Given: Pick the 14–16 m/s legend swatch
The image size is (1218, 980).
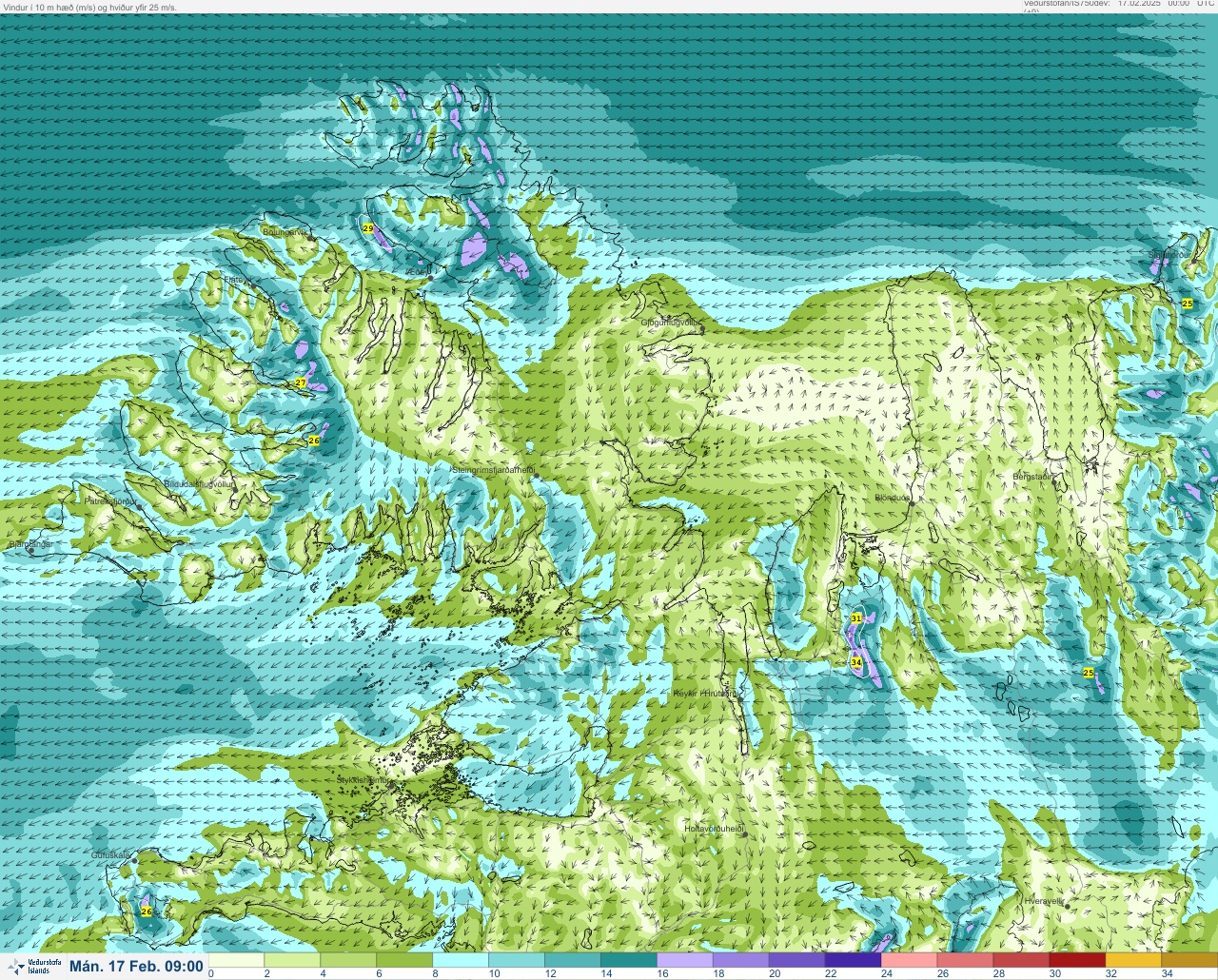Looking at the screenshot, I should [x=629, y=960].
